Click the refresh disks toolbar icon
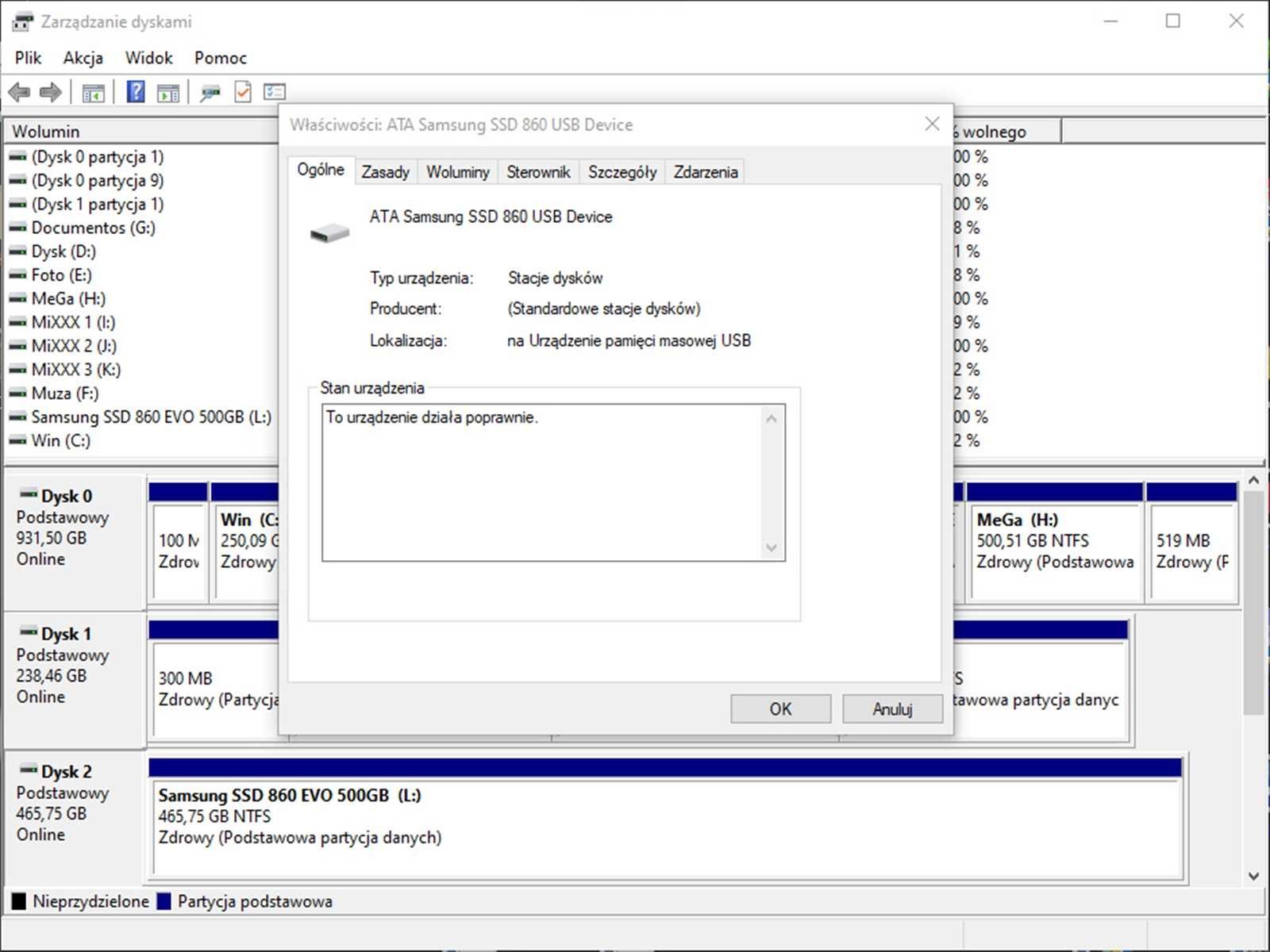Viewport: 1270px width, 952px height. (210, 93)
